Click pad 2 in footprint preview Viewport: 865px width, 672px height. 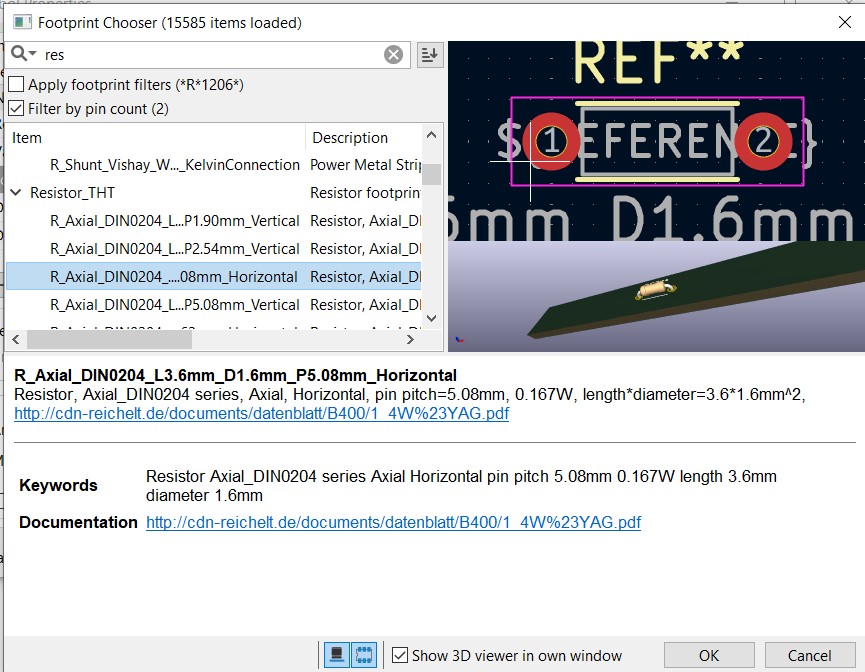click(763, 141)
